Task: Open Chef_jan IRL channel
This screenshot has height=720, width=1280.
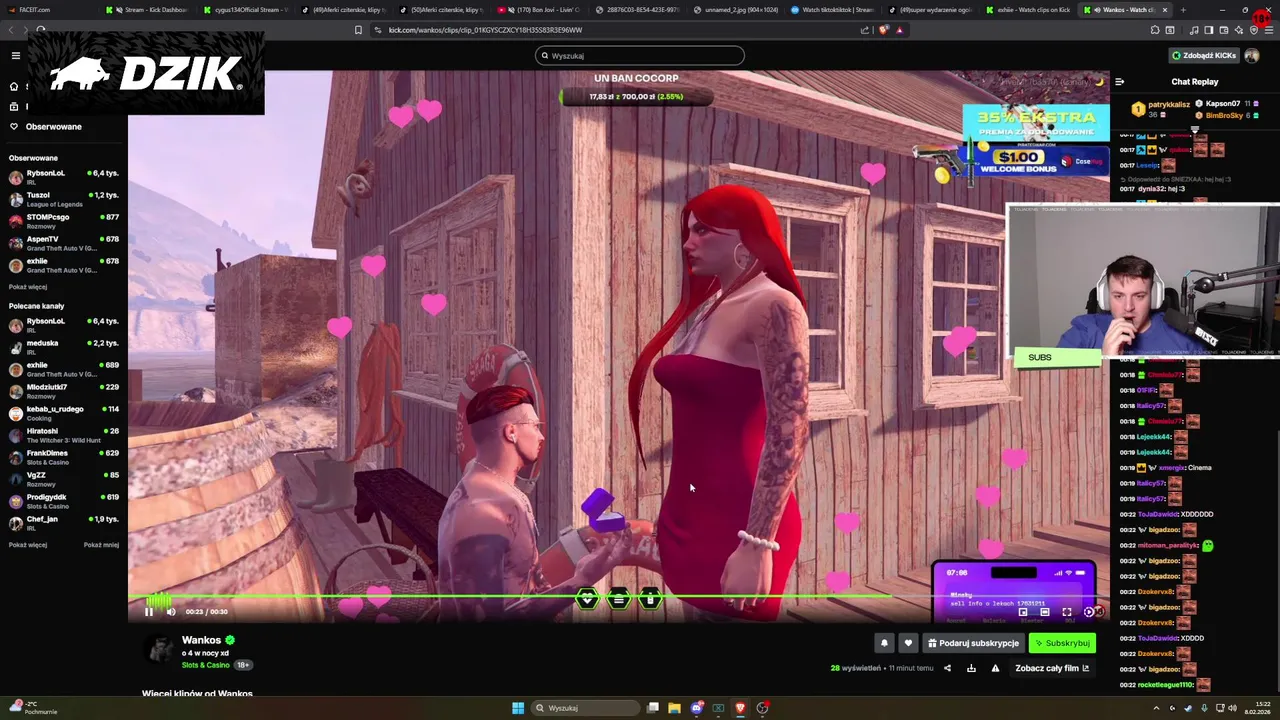Action: [64, 523]
